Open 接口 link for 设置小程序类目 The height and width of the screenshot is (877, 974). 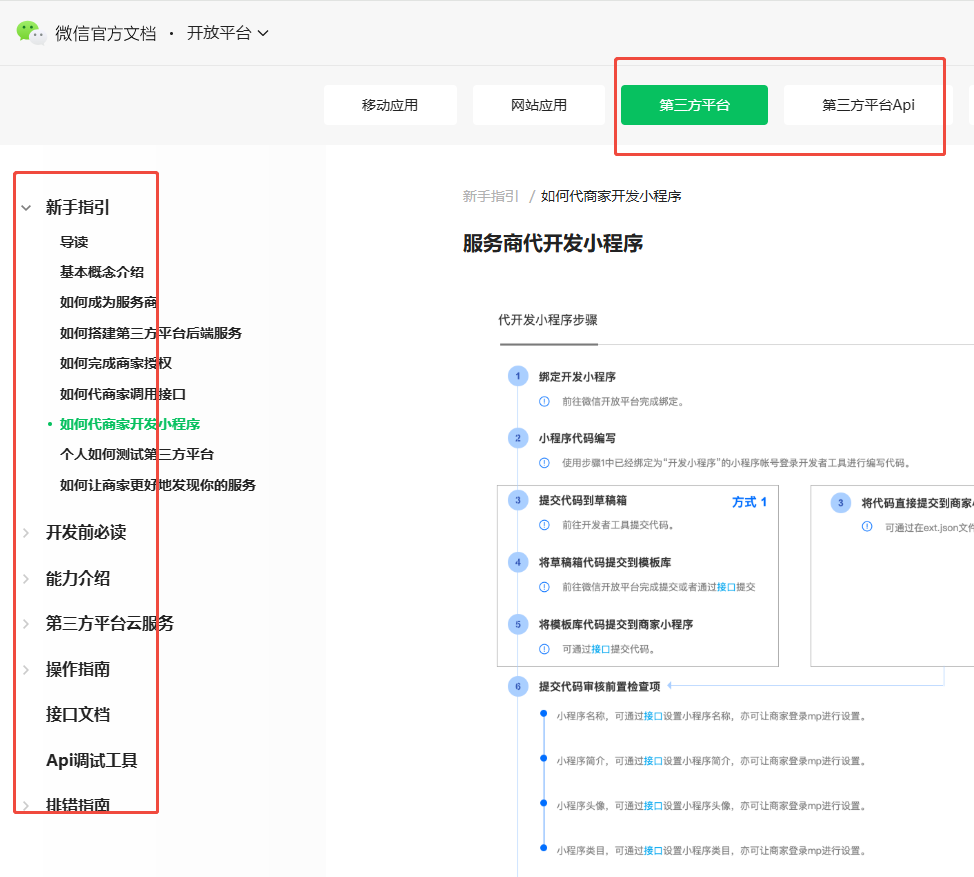[x=653, y=850]
